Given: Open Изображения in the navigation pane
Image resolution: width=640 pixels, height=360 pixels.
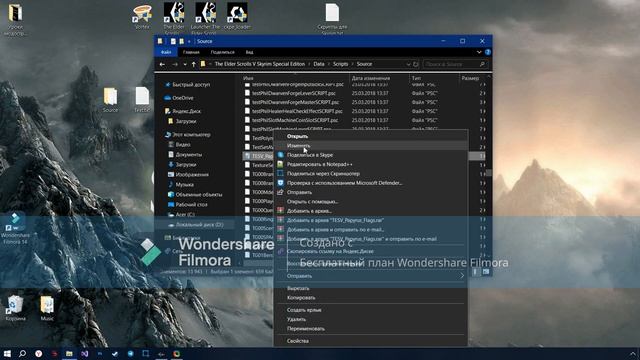Looking at the screenshot, I should coord(192,175).
